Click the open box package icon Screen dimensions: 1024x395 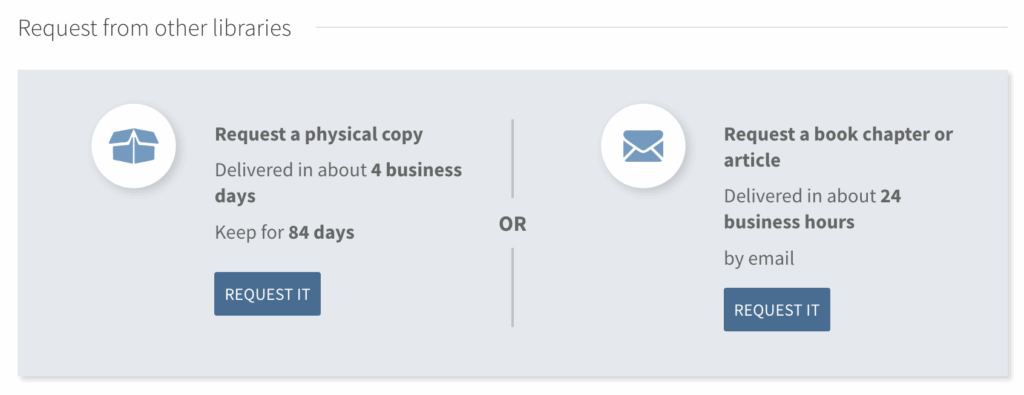pyautogui.click(x=134, y=146)
